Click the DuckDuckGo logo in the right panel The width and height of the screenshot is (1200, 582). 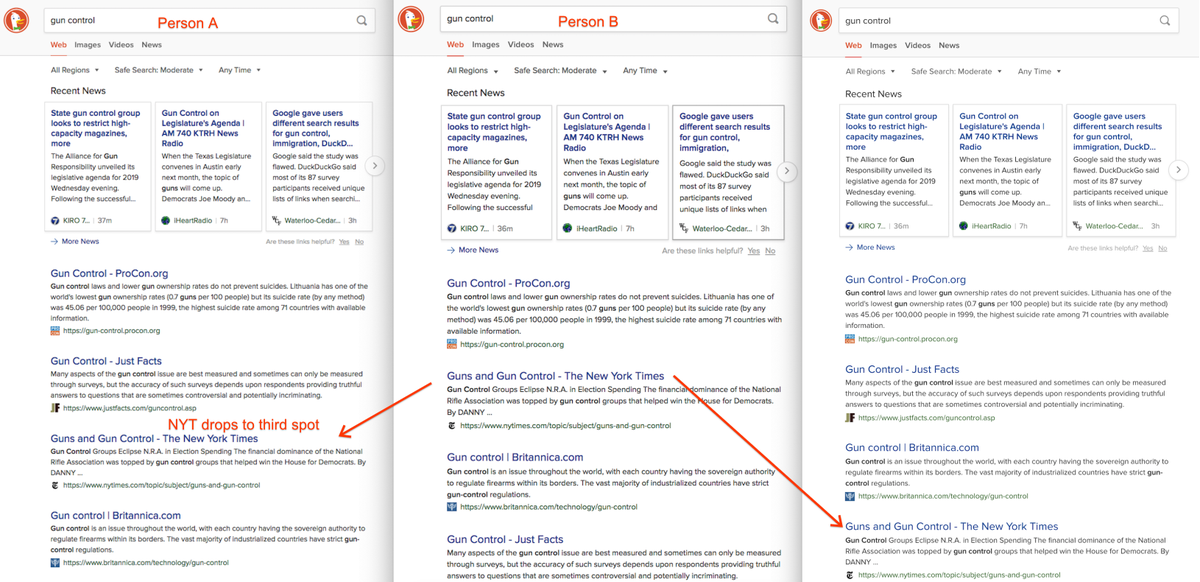820,20
